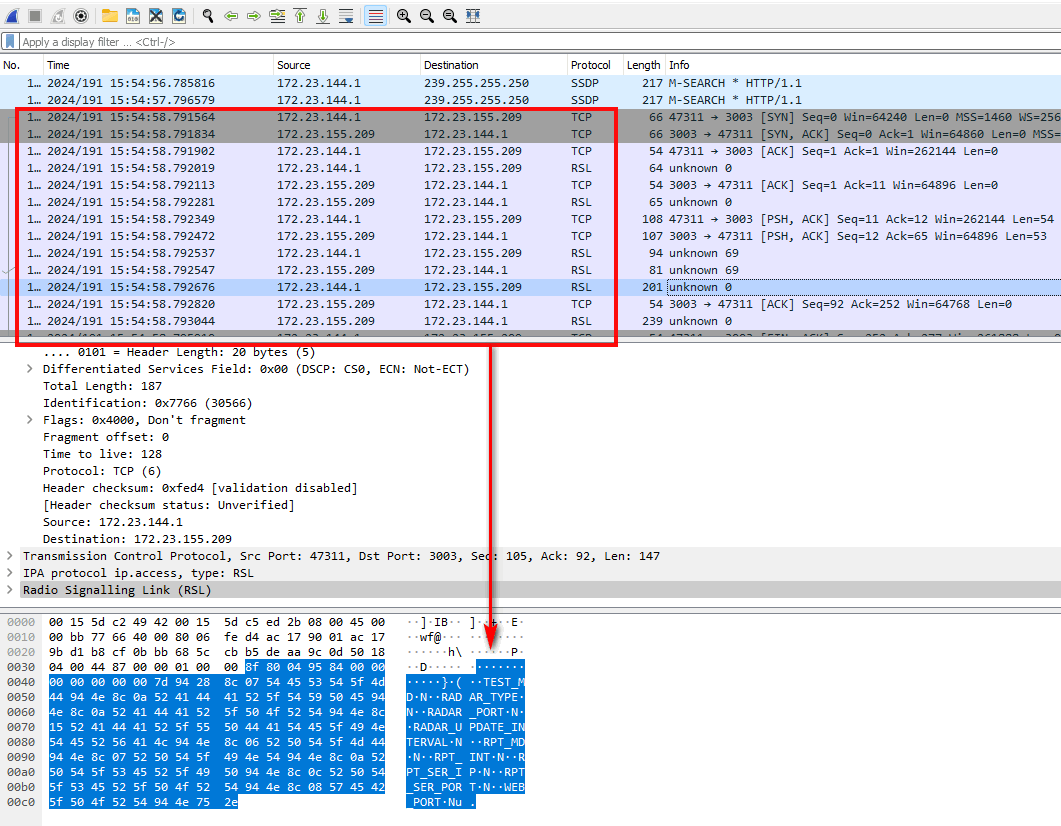The image size is (1061, 826).
Task: Sort packets by Destination column
Action: coord(494,65)
